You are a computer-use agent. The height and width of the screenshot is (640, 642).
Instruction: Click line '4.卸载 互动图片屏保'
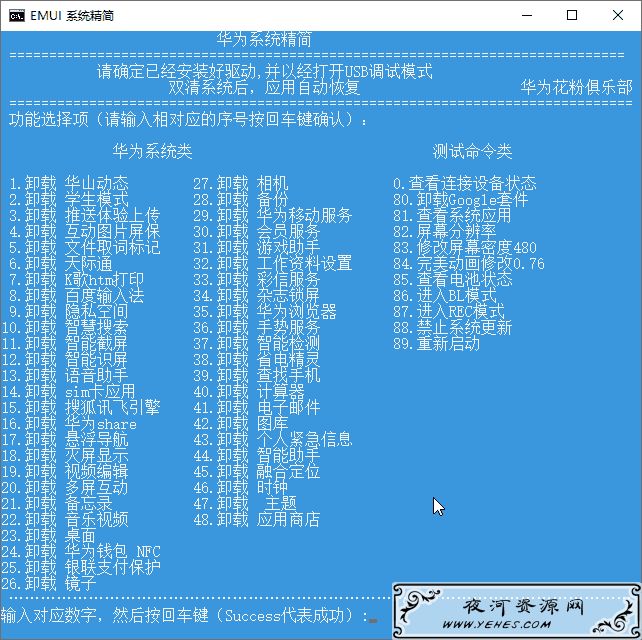coord(85,231)
